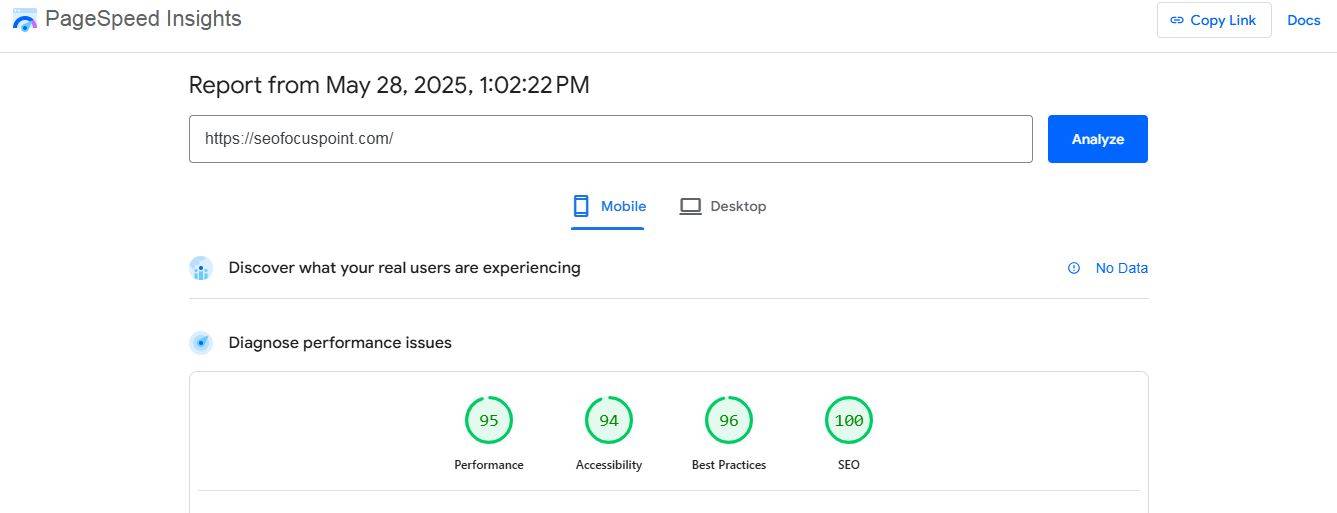Click the Diagnose performance issues section icon
1337x513 pixels.
coord(201,343)
